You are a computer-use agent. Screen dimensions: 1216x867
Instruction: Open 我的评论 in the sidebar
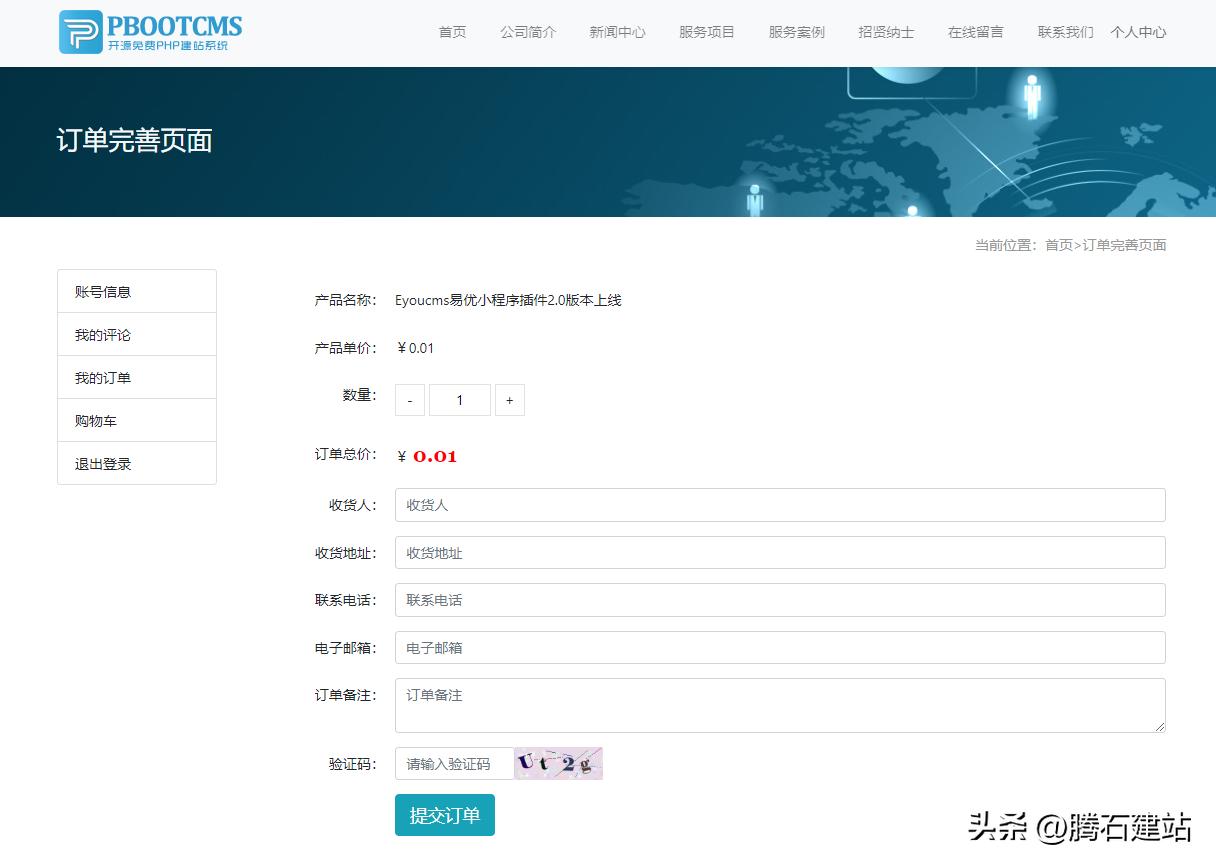pyautogui.click(x=137, y=335)
